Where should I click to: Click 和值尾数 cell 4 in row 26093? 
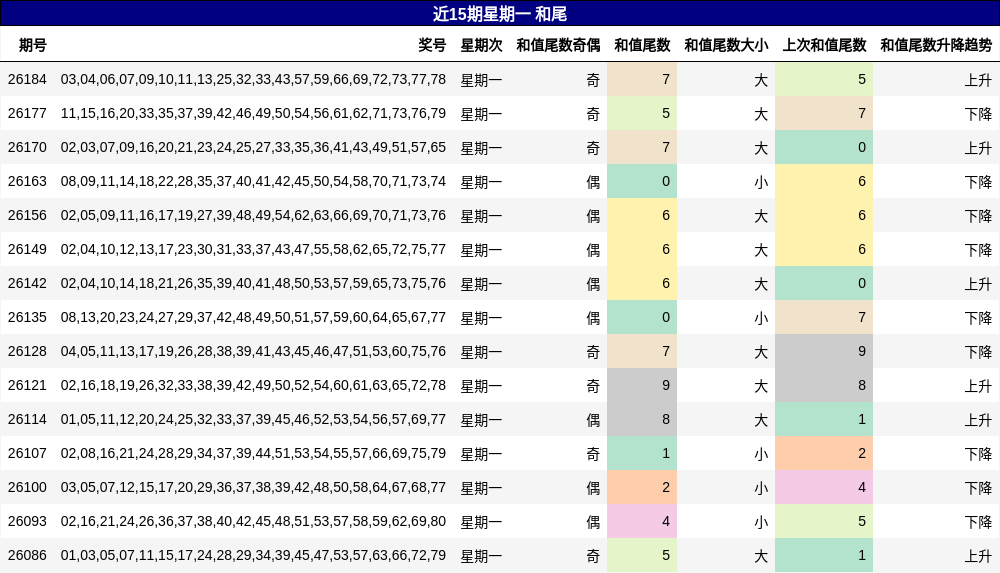coord(642,521)
